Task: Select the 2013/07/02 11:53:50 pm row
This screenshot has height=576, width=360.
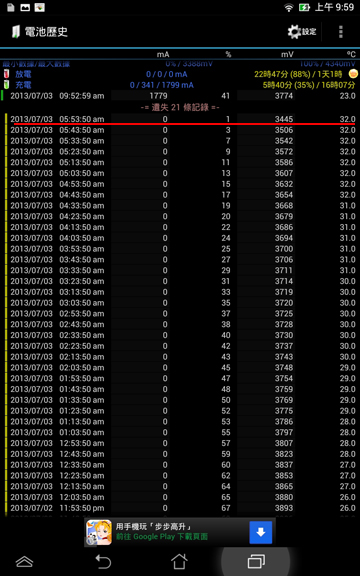Action: [180, 508]
